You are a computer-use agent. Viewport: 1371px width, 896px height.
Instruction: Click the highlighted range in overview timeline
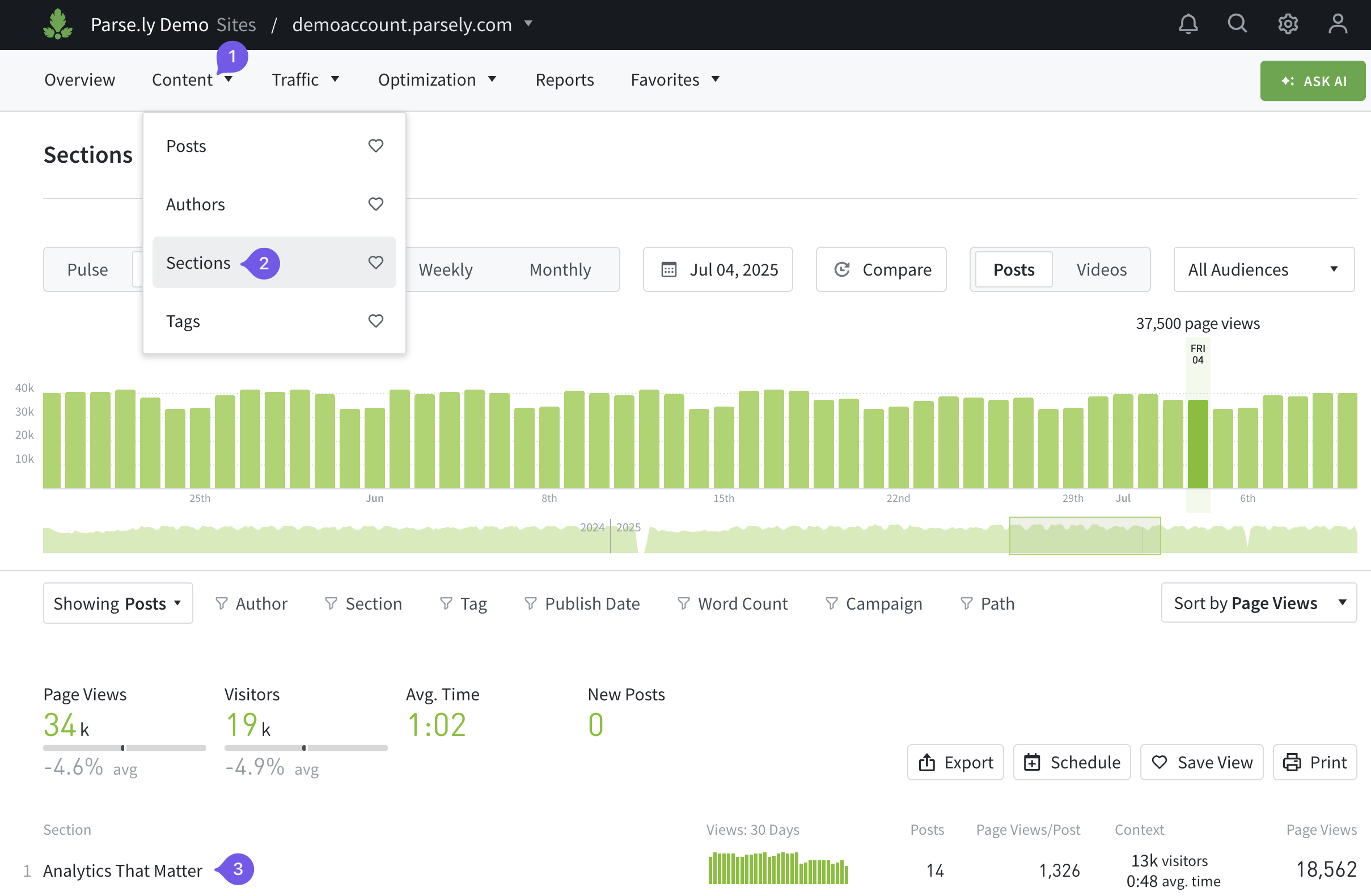coord(1084,536)
